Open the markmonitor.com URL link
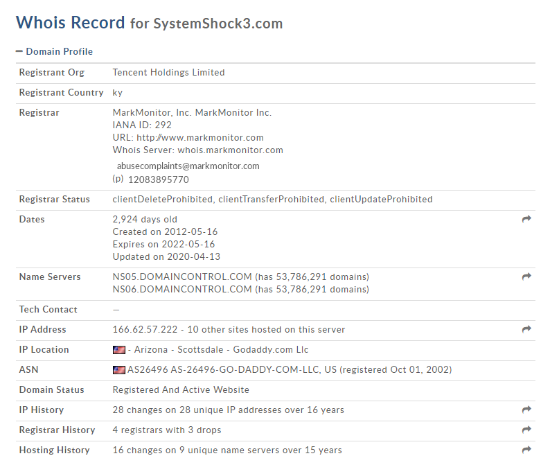Image resolution: width=550 pixels, height=465 pixels. pyautogui.click(x=200, y=137)
